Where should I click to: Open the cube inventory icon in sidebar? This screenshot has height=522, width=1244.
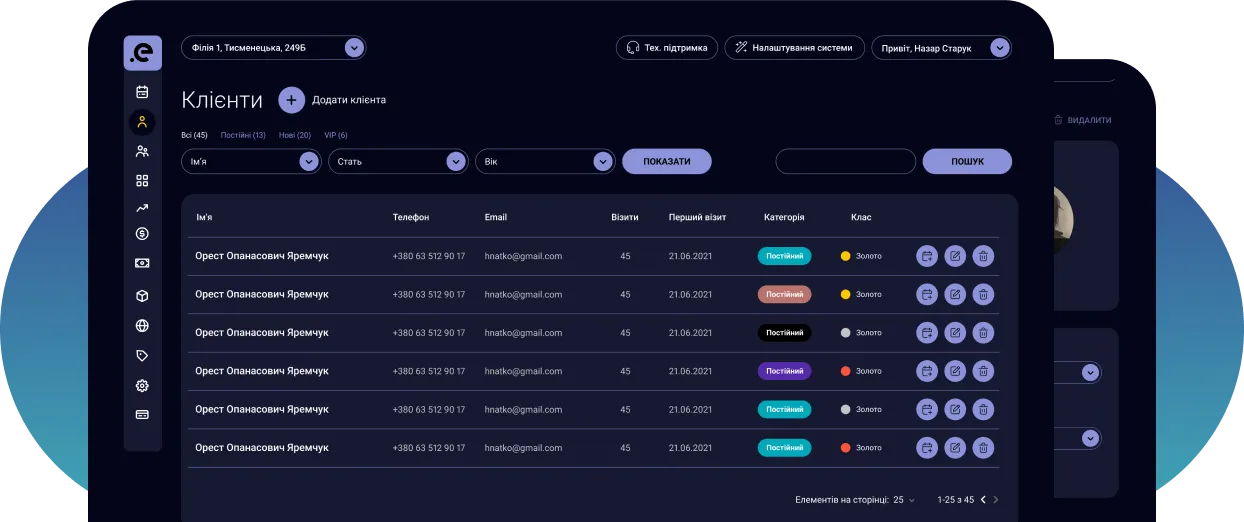click(x=142, y=296)
